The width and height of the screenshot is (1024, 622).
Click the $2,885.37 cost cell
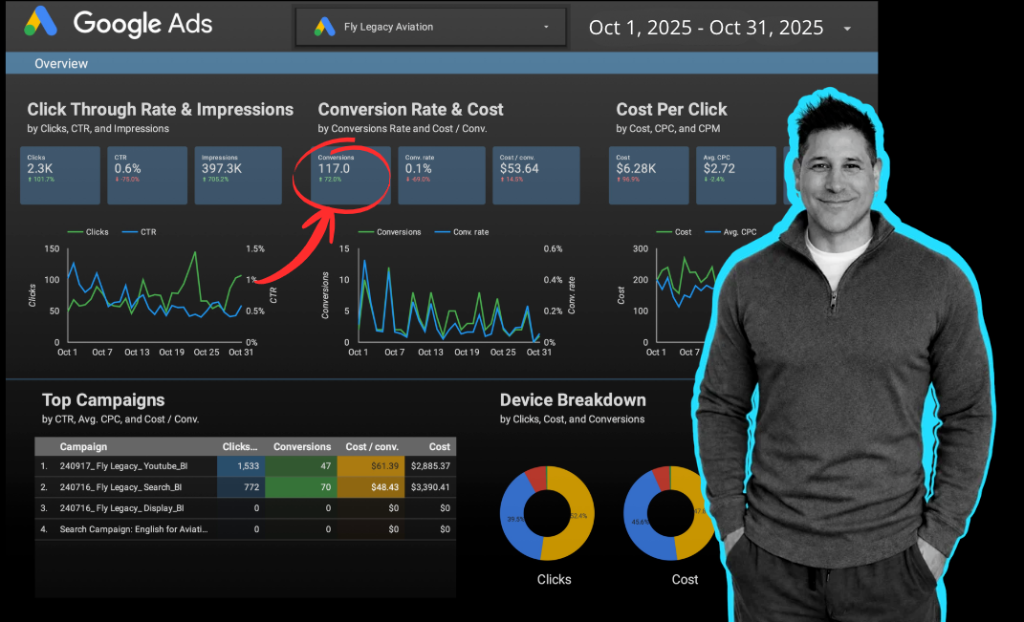(430, 466)
